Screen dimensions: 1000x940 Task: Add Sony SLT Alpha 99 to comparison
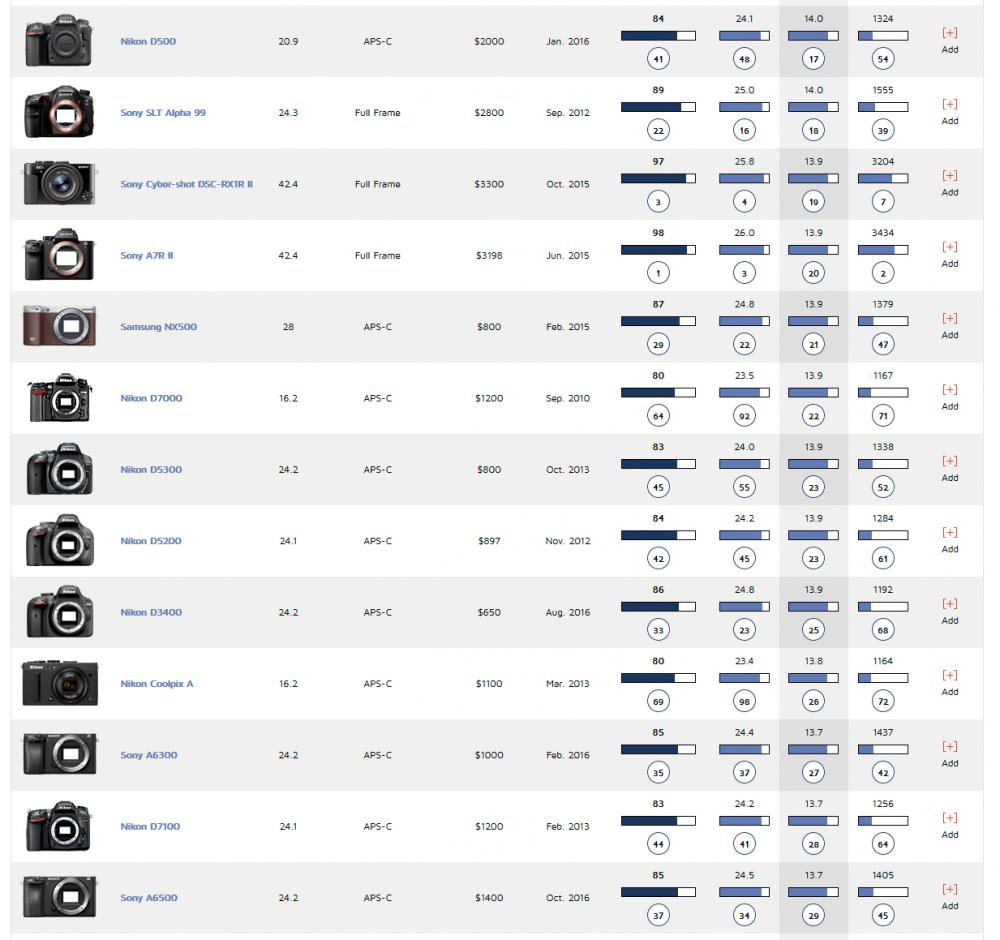coord(950,112)
